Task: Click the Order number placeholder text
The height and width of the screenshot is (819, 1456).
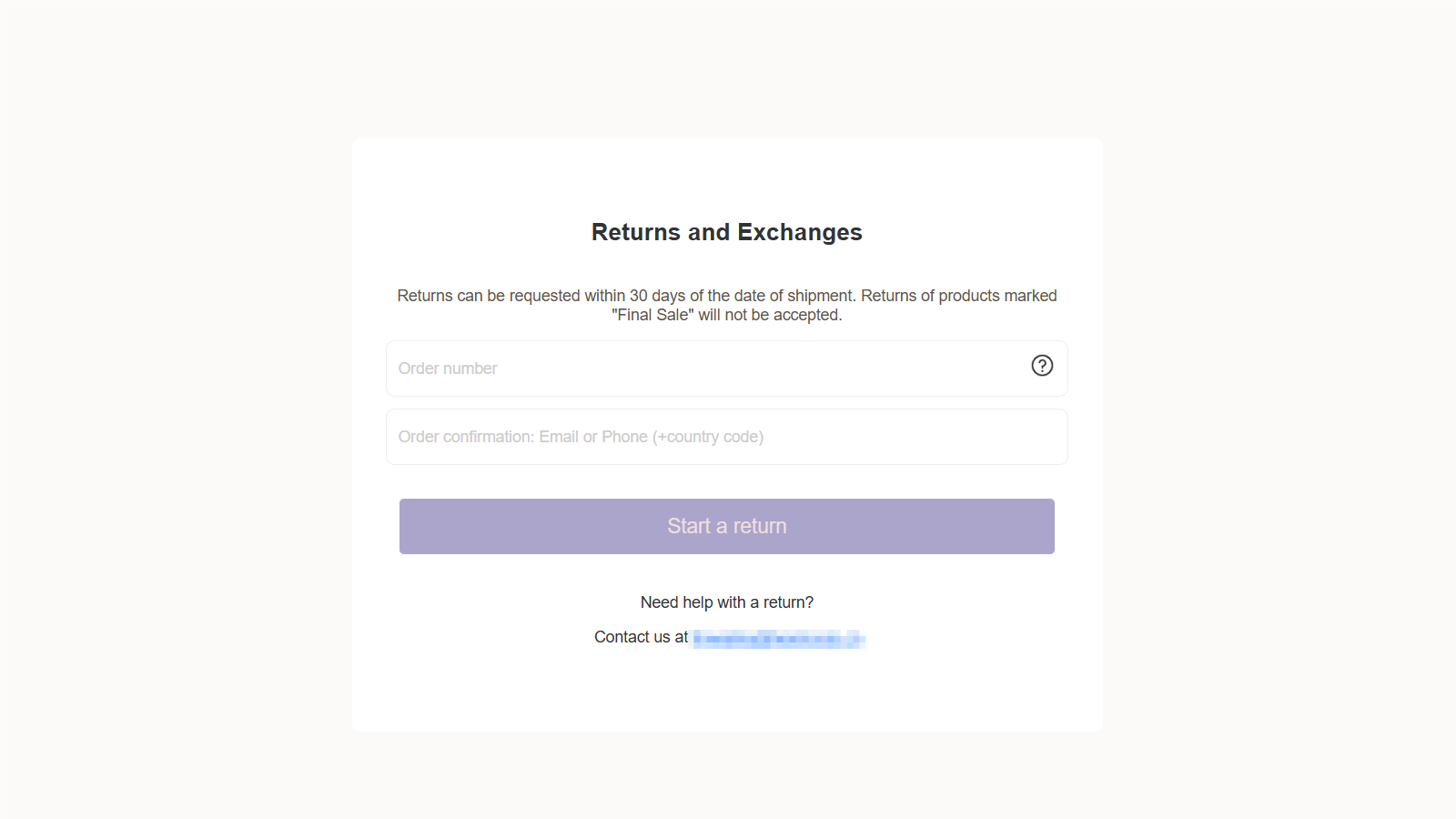Action: pos(448,368)
